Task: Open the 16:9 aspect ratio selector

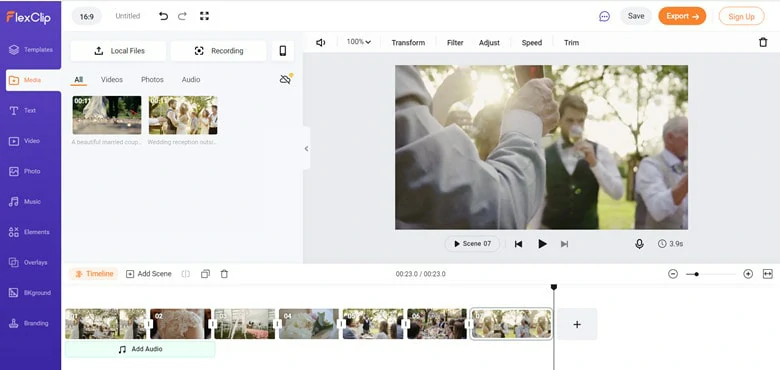Action: pos(87,16)
